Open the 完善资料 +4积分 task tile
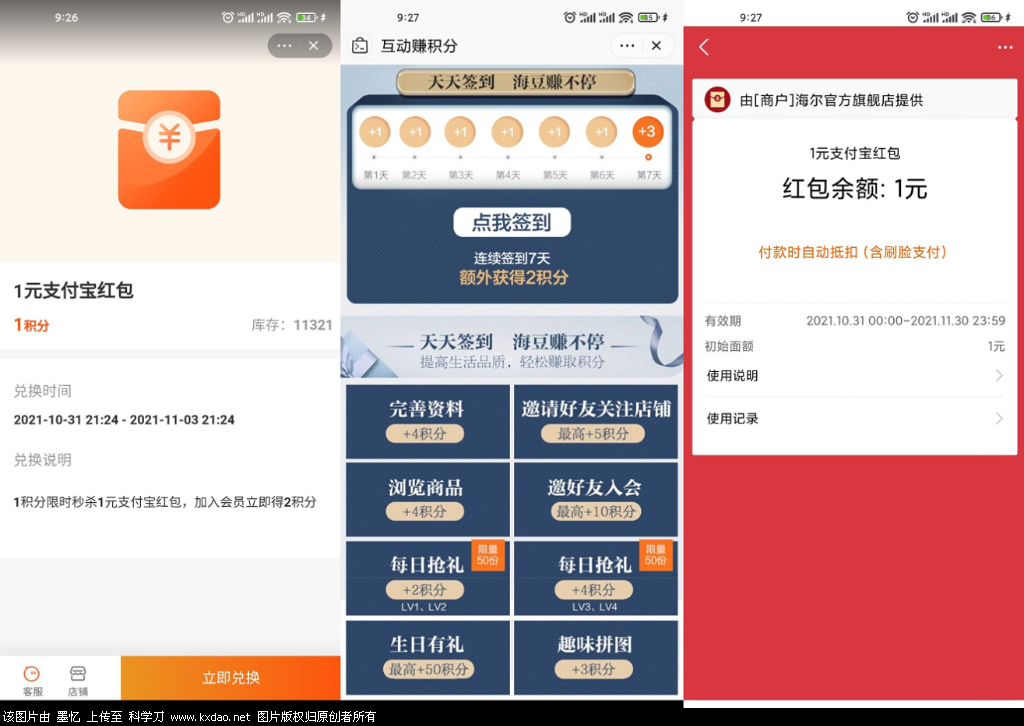Image resolution: width=1024 pixels, height=726 pixels. click(x=427, y=422)
